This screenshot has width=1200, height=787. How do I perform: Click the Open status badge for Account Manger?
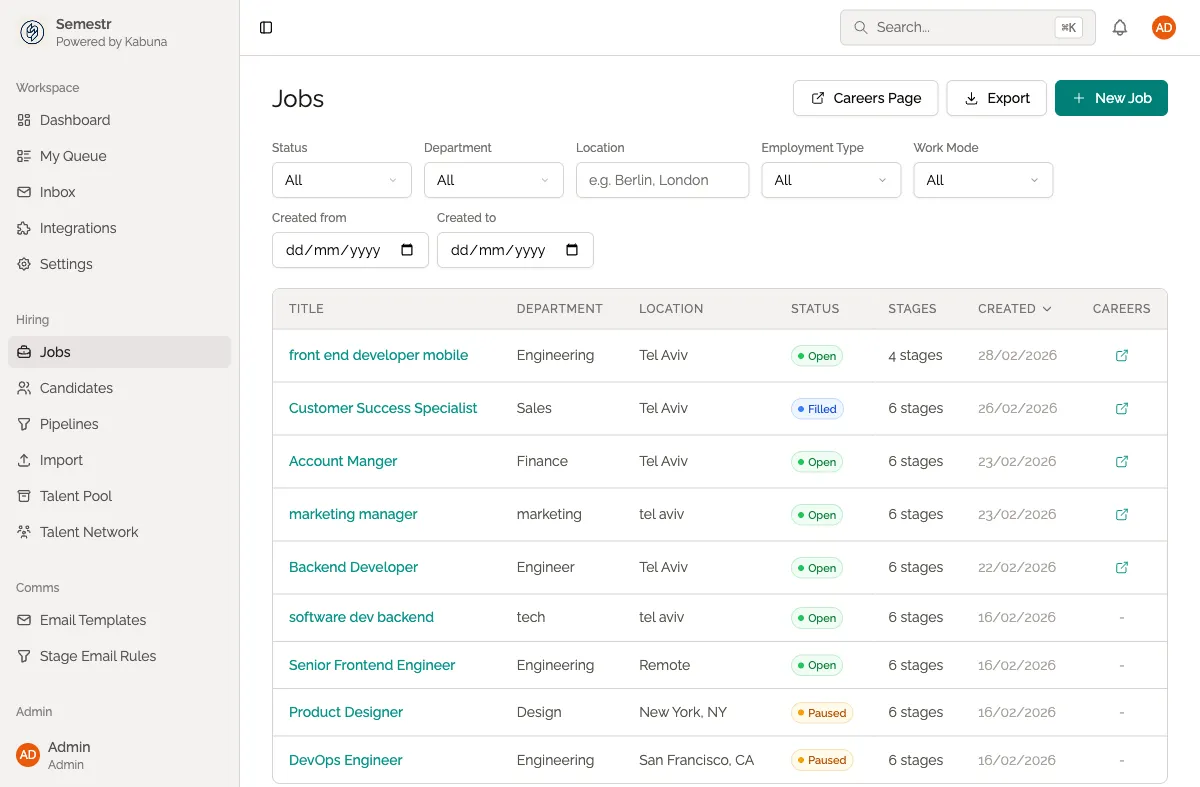(816, 461)
